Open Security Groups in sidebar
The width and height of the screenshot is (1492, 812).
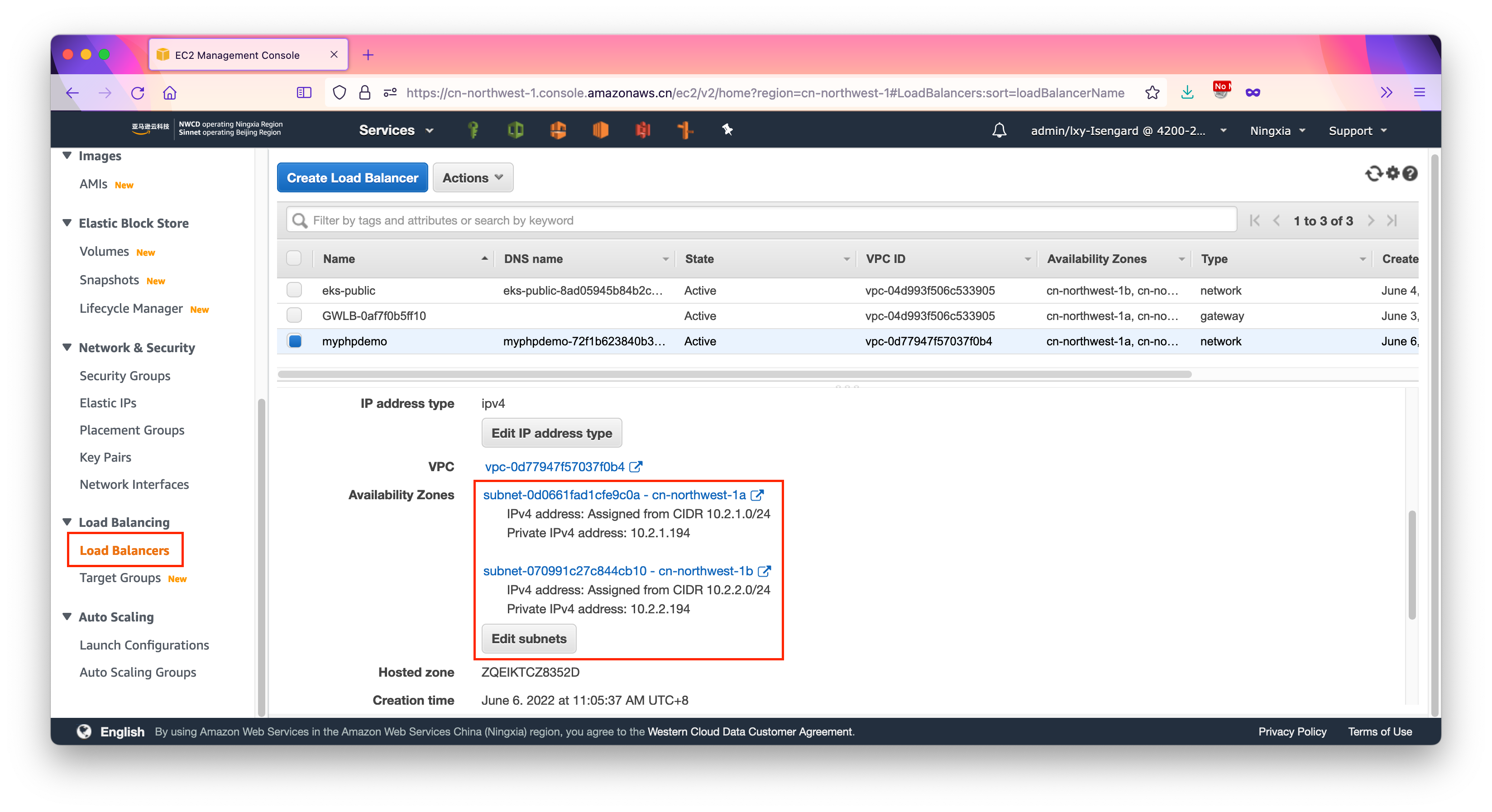point(124,375)
